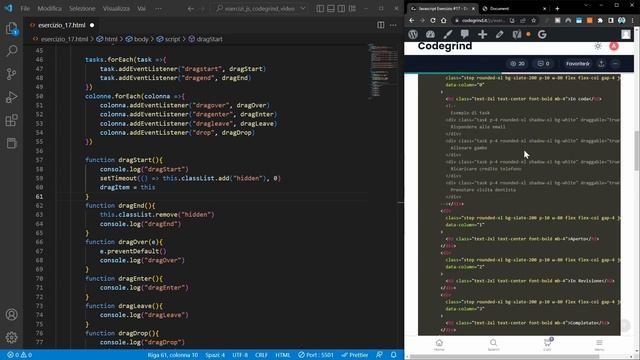Toggle the bottom panel layout icon

[331, 8]
